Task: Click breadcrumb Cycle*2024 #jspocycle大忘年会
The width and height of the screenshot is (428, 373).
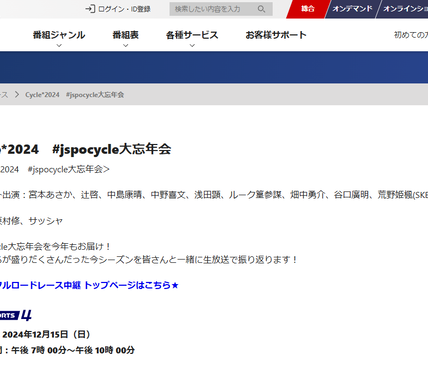Action: 75,95
